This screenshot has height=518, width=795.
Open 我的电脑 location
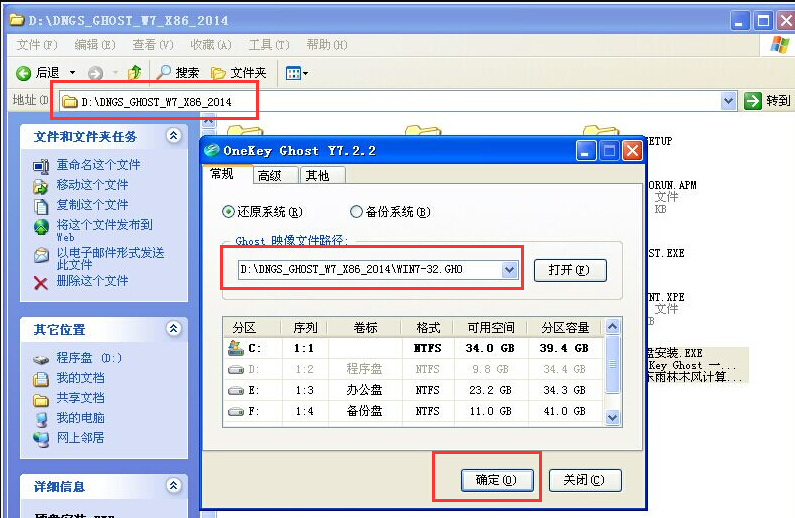81,418
